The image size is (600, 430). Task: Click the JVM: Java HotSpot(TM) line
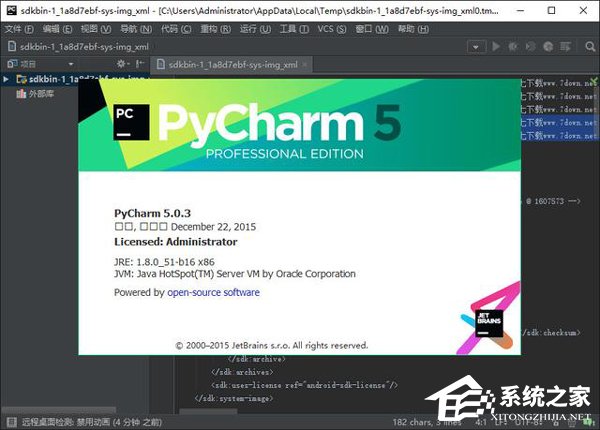(235, 274)
